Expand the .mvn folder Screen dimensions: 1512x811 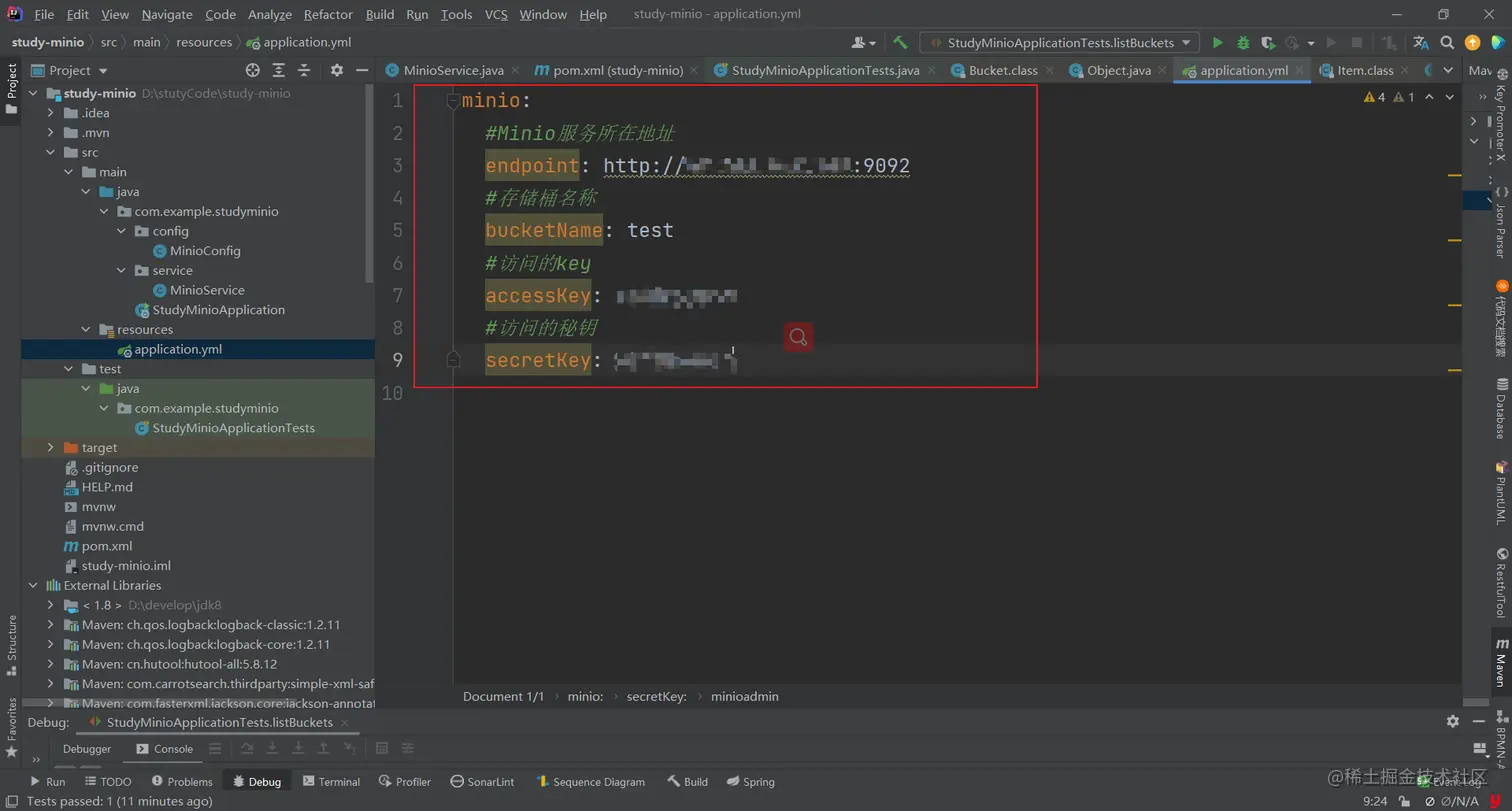click(51, 133)
